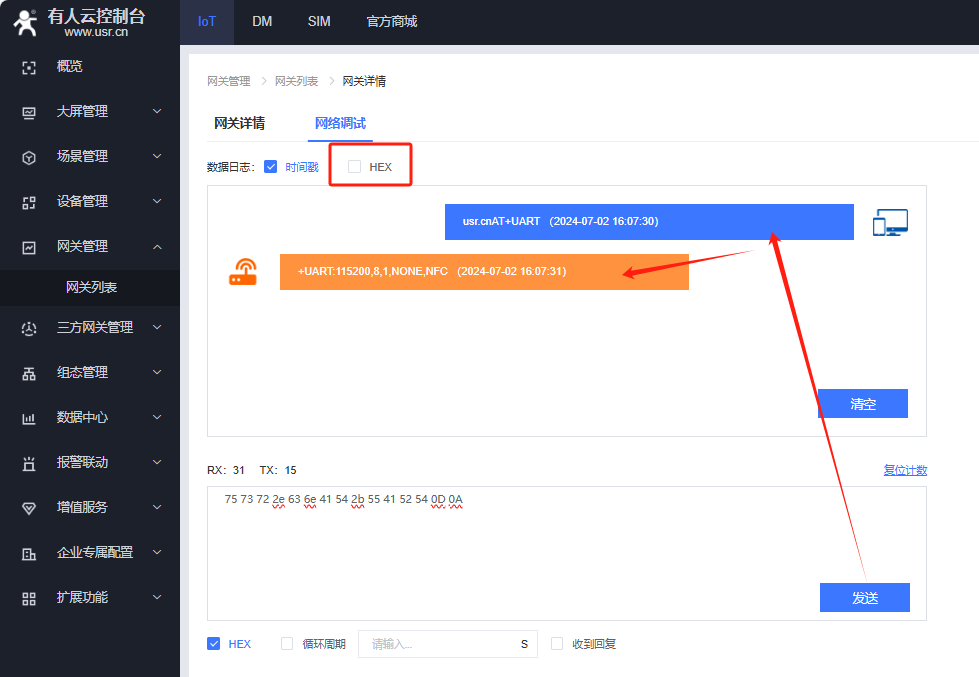Screen dimensions: 979x677
Task: Click the 组态管理 hierarchy icon
Action: pyautogui.click(x=29, y=373)
